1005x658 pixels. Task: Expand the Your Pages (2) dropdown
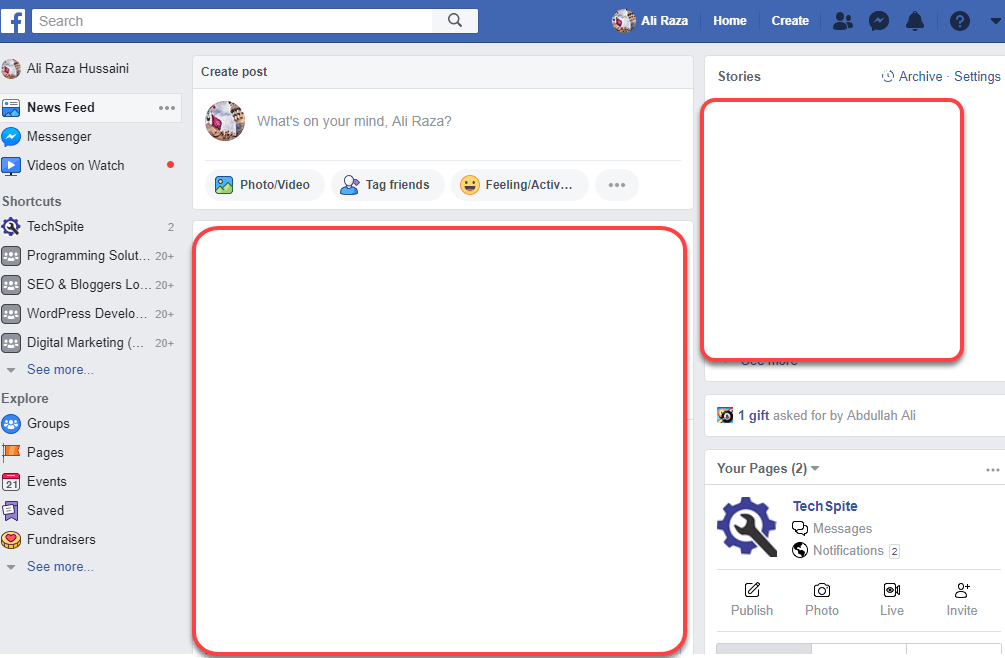tap(815, 469)
